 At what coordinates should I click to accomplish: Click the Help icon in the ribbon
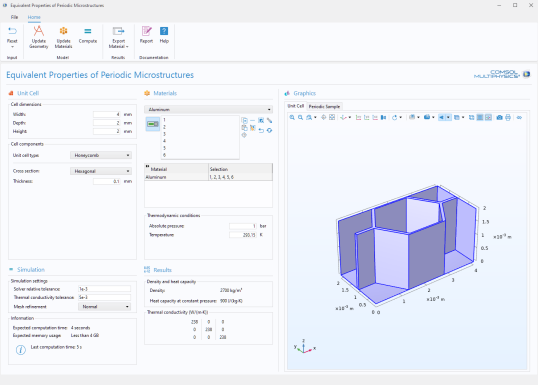(164, 35)
